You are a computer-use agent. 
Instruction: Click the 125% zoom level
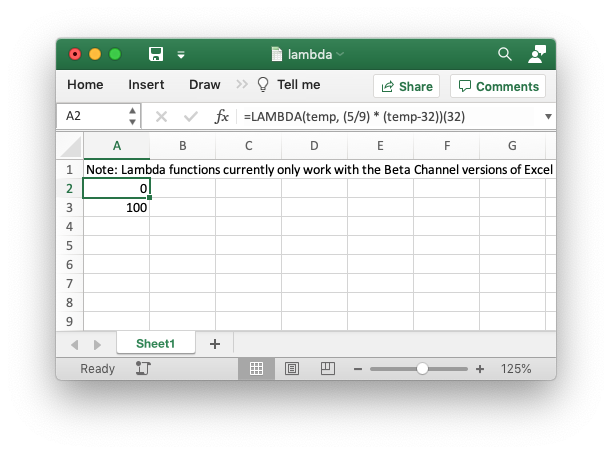tap(516, 369)
